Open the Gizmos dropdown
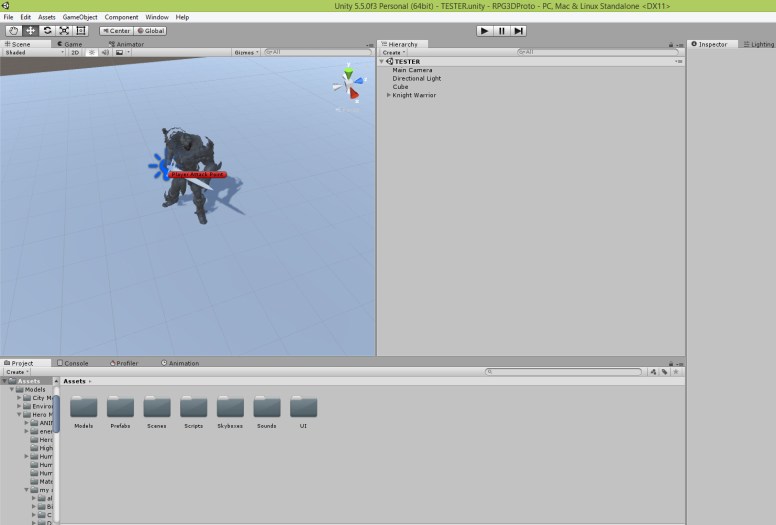This screenshot has width=776, height=525. coord(245,52)
